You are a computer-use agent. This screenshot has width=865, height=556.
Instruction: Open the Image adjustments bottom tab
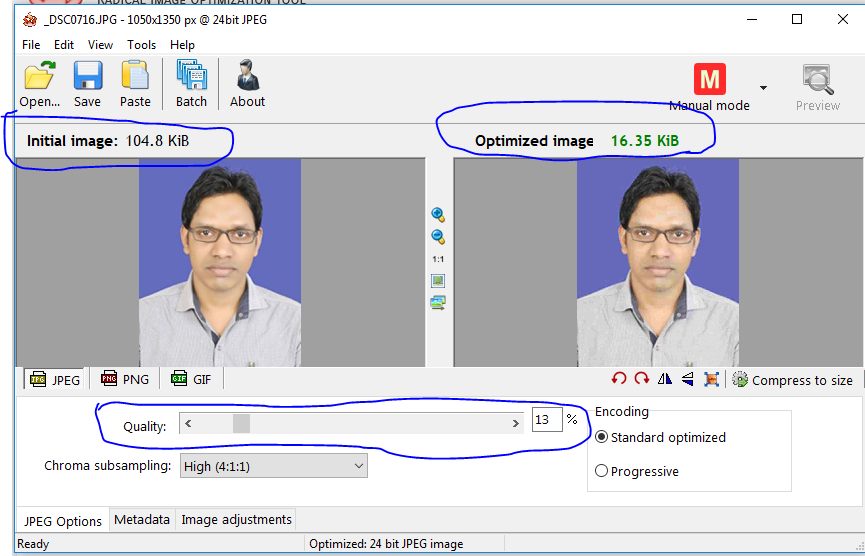(x=236, y=520)
